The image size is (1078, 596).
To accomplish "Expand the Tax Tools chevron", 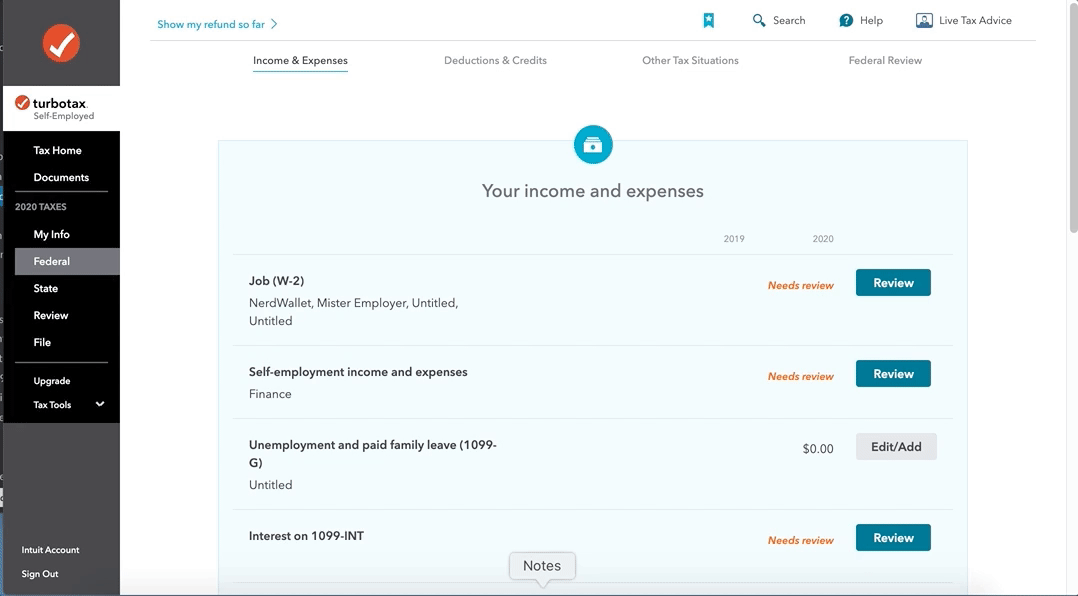I will [x=100, y=404].
